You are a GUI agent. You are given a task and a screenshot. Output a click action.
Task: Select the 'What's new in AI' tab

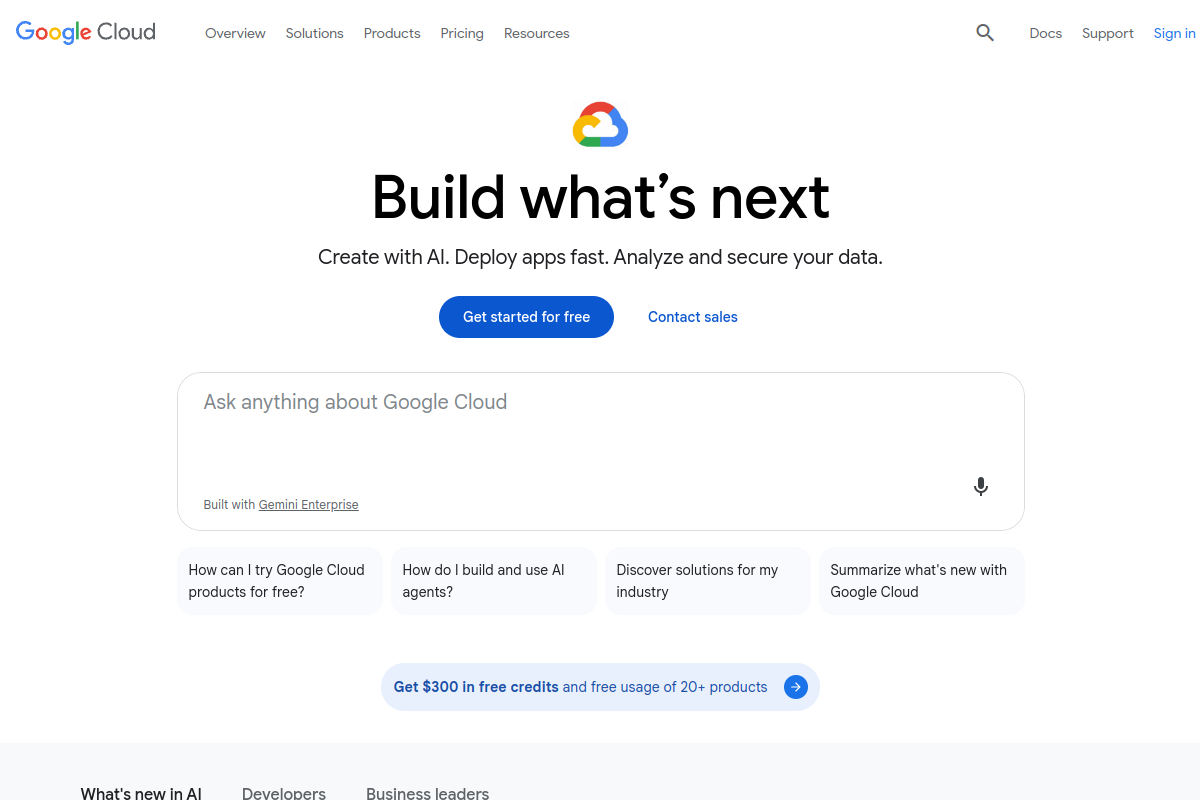[140, 792]
